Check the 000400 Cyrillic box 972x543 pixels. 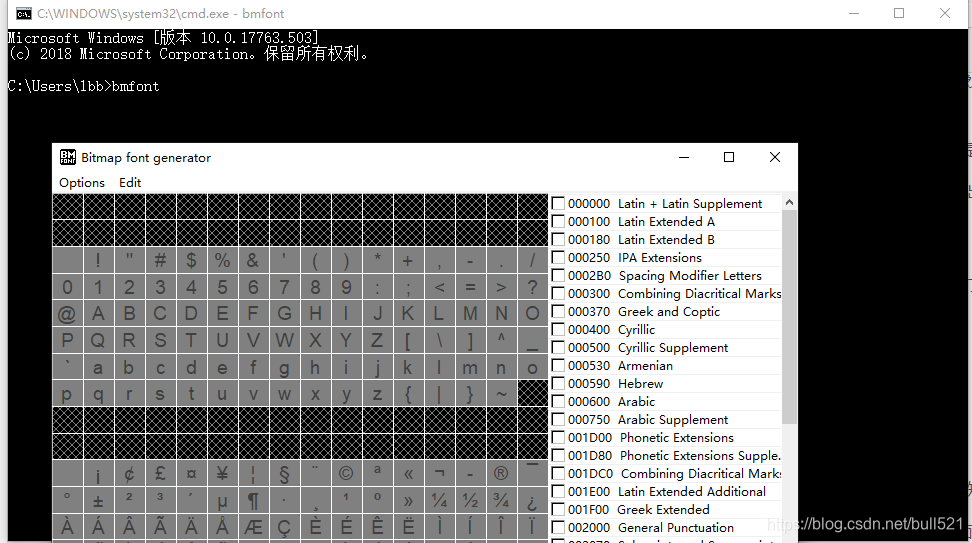coord(558,329)
